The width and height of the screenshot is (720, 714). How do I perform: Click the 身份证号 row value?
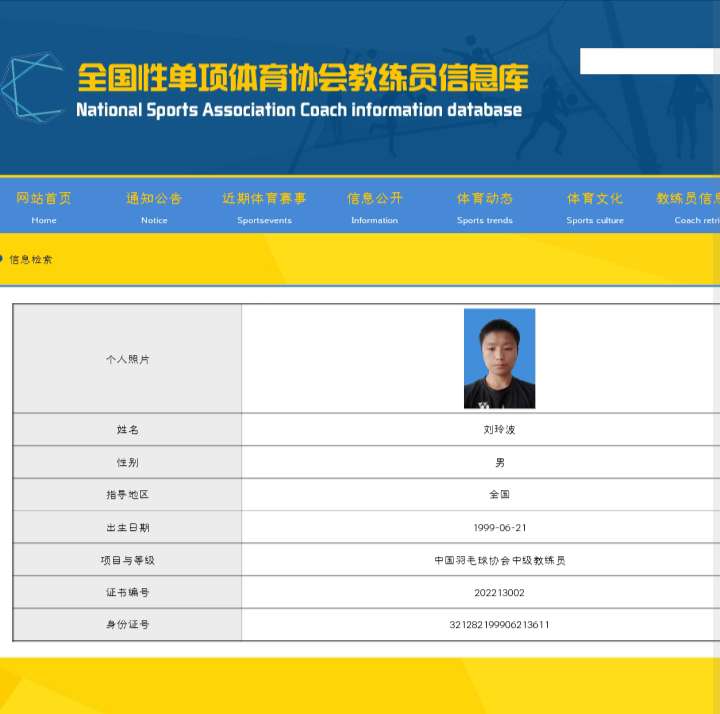(499, 624)
